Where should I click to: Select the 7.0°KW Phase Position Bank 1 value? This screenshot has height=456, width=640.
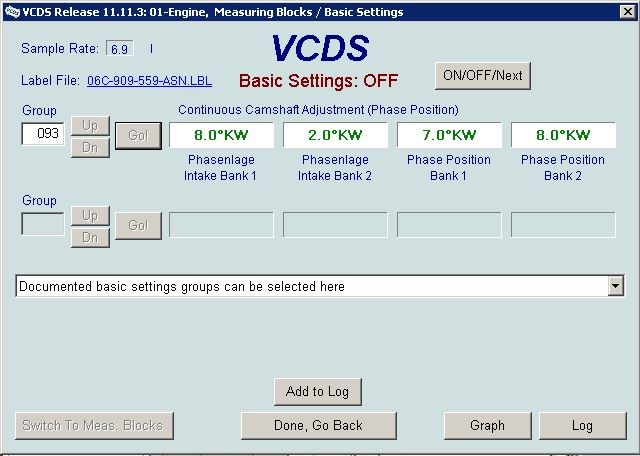click(x=449, y=135)
